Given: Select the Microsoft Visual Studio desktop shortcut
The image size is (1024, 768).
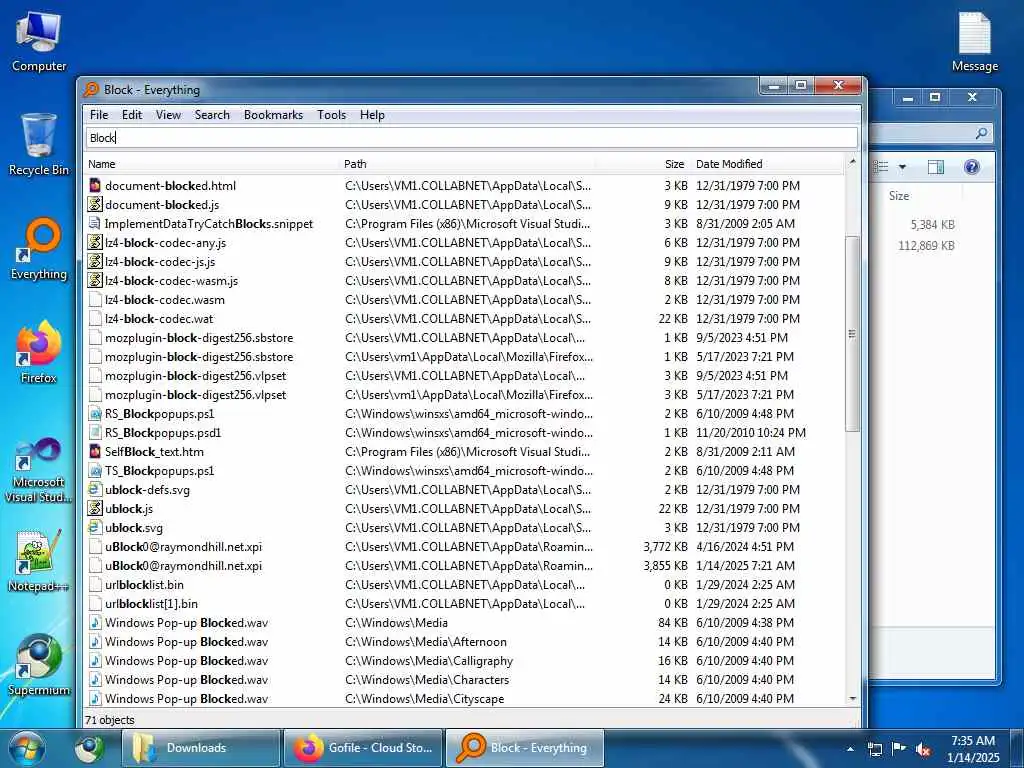Looking at the screenshot, I should (39, 470).
